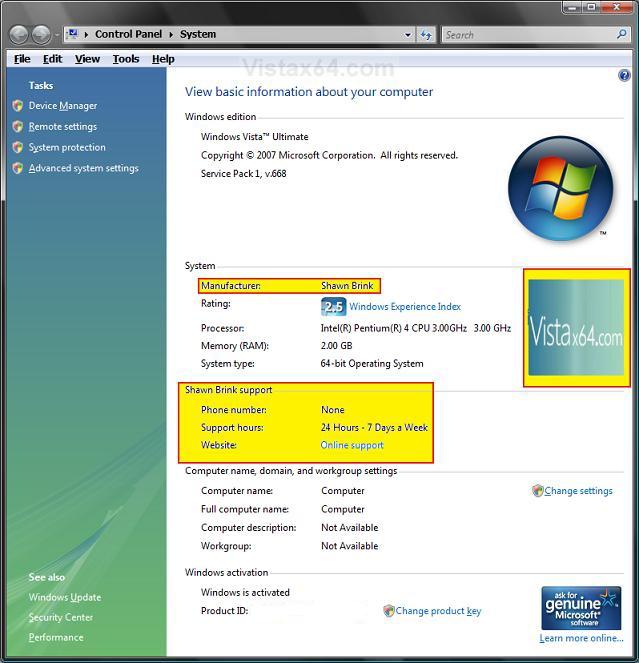This screenshot has height=663, width=639.
Task: Click Control Panel in the address breadcrumb
Action: click(x=128, y=34)
